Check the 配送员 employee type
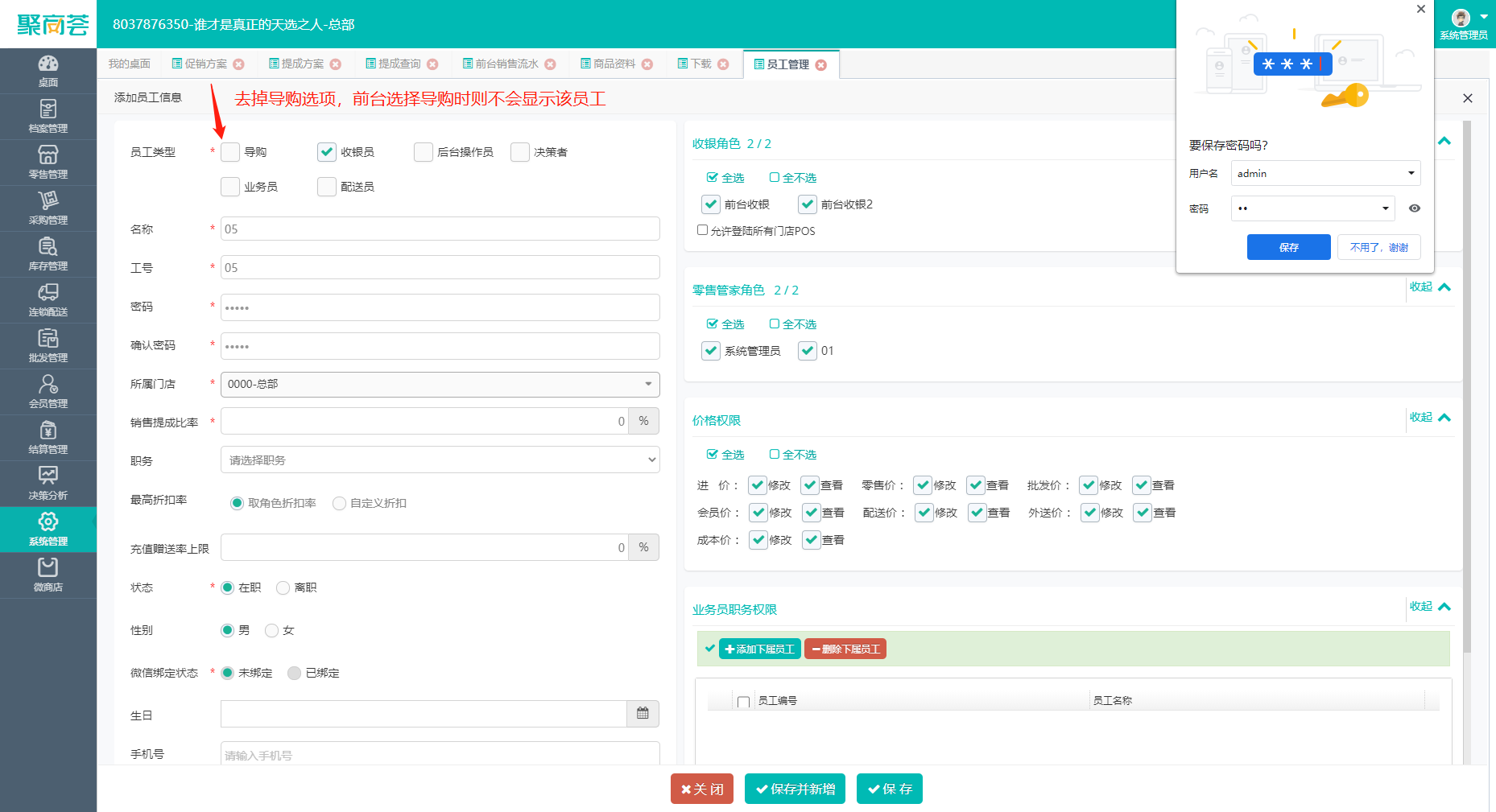Viewport: 1496px width, 812px height. pos(327,187)
